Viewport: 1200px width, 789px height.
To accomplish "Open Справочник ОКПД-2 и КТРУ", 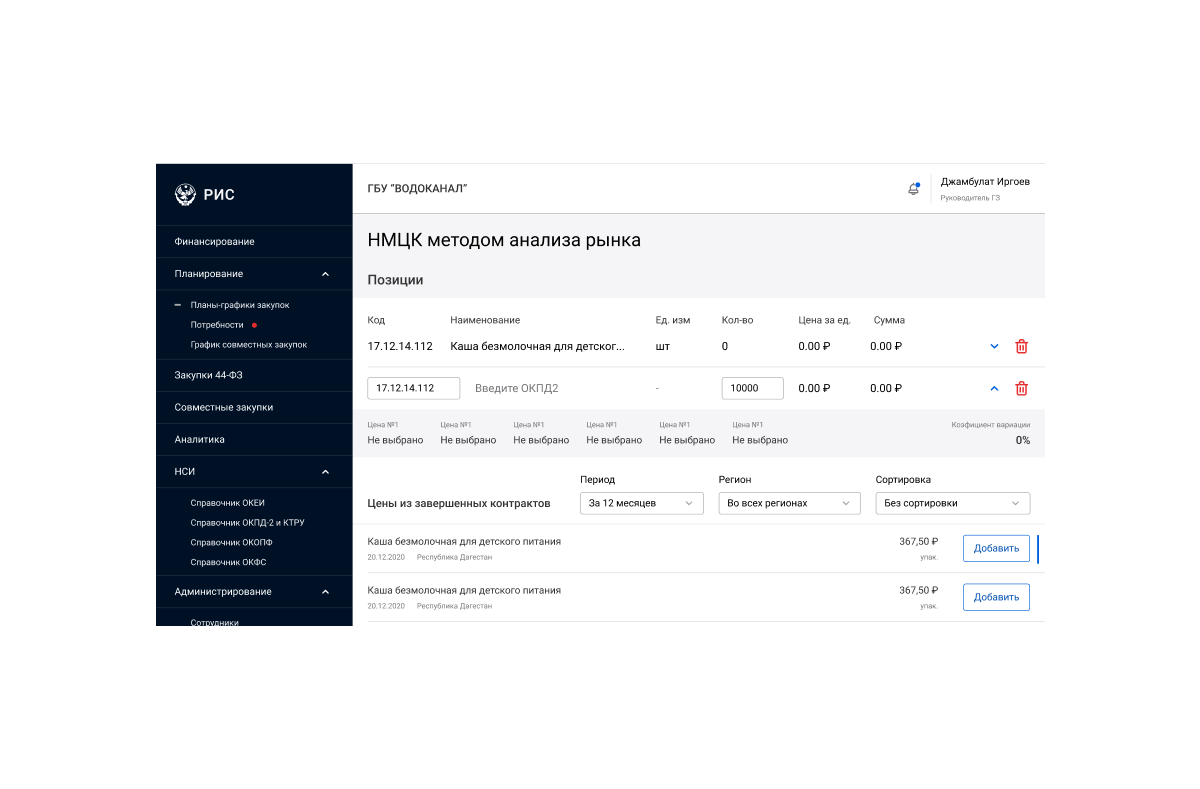I will click(x=247, y=522).
